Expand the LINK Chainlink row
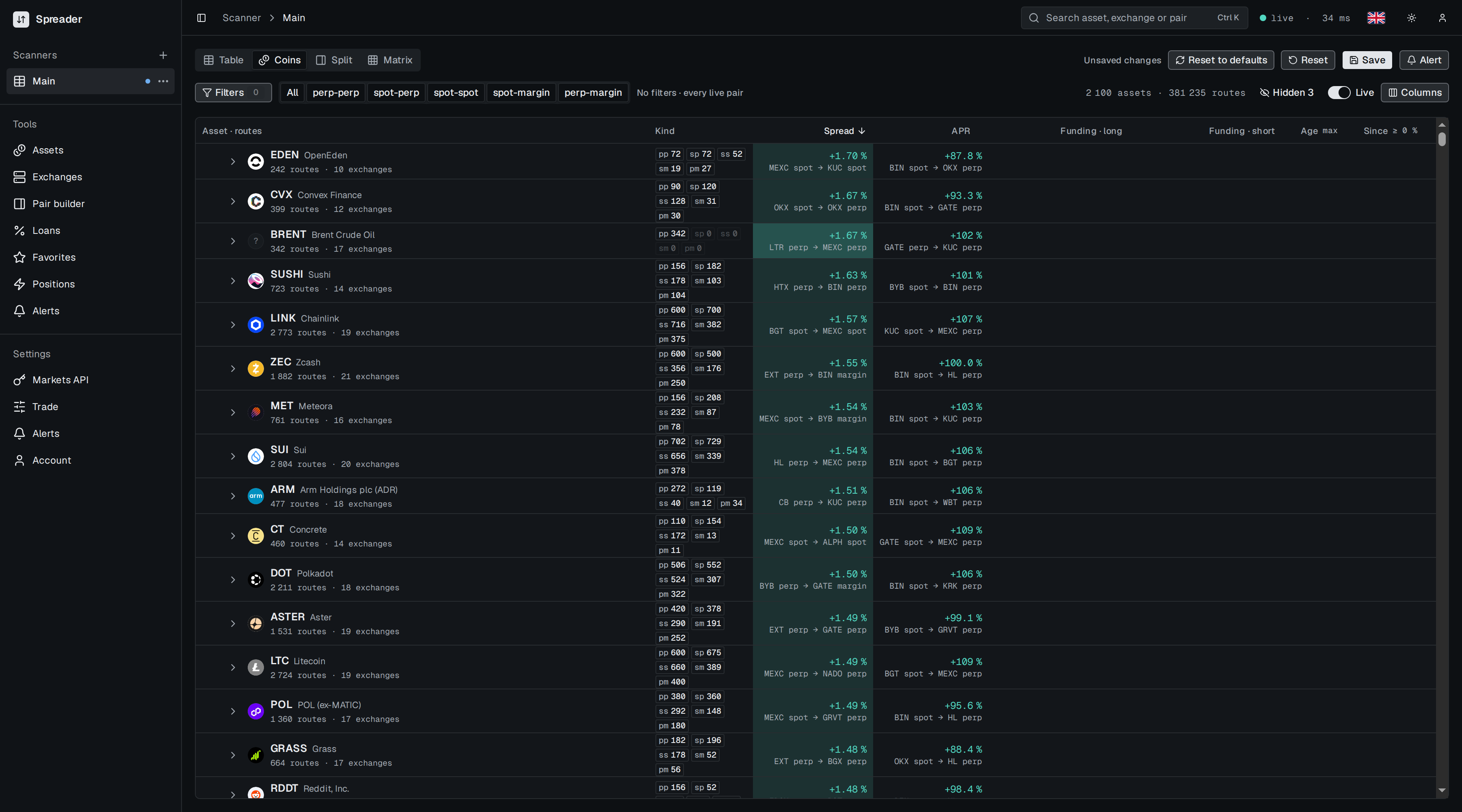This screenshot has width=1462, height=812. click(x=233, y=325)
